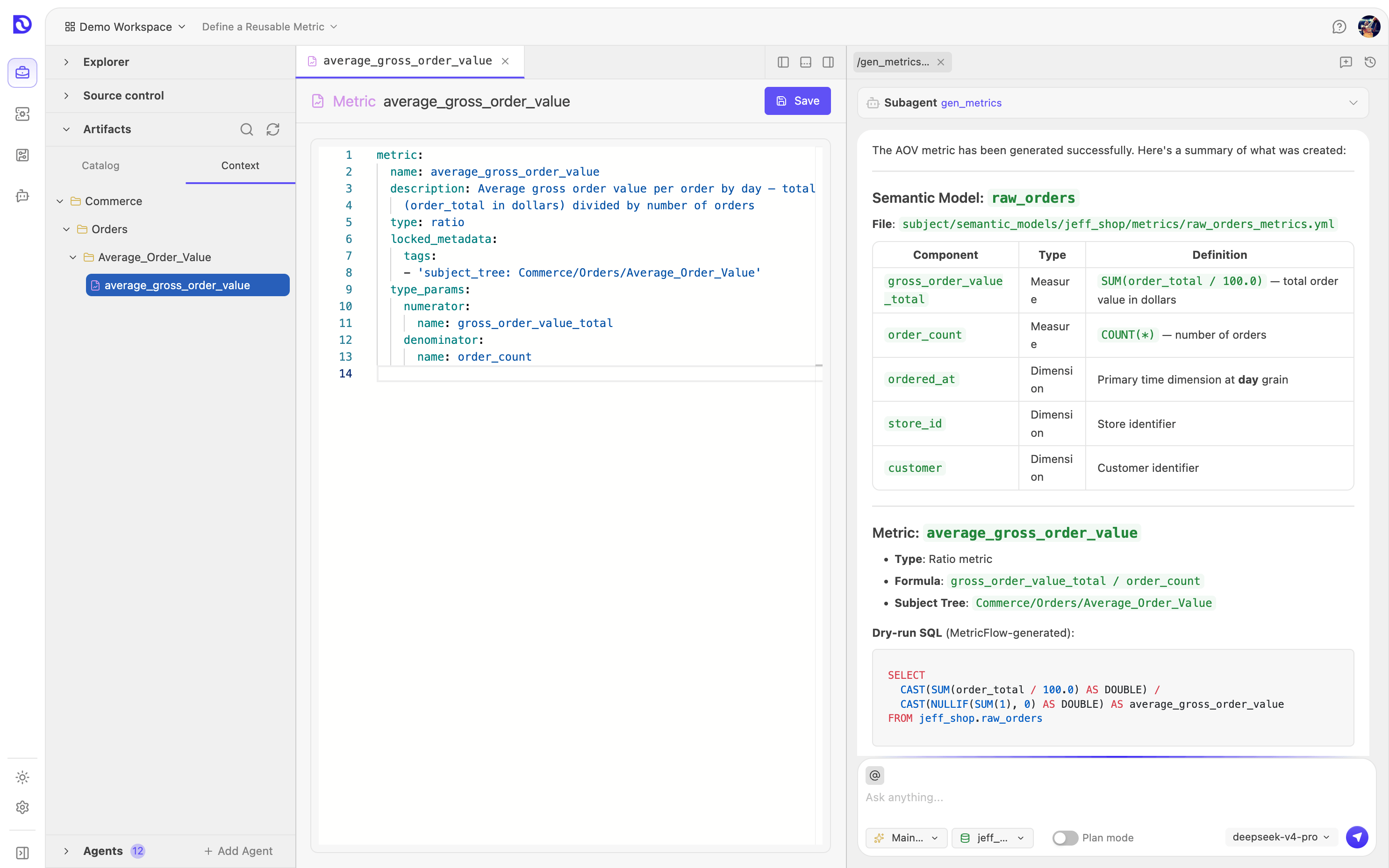The height and width of the screenshot is (868, 1389).
Task: Click the app logo icon
Action: tap(22, 24)
